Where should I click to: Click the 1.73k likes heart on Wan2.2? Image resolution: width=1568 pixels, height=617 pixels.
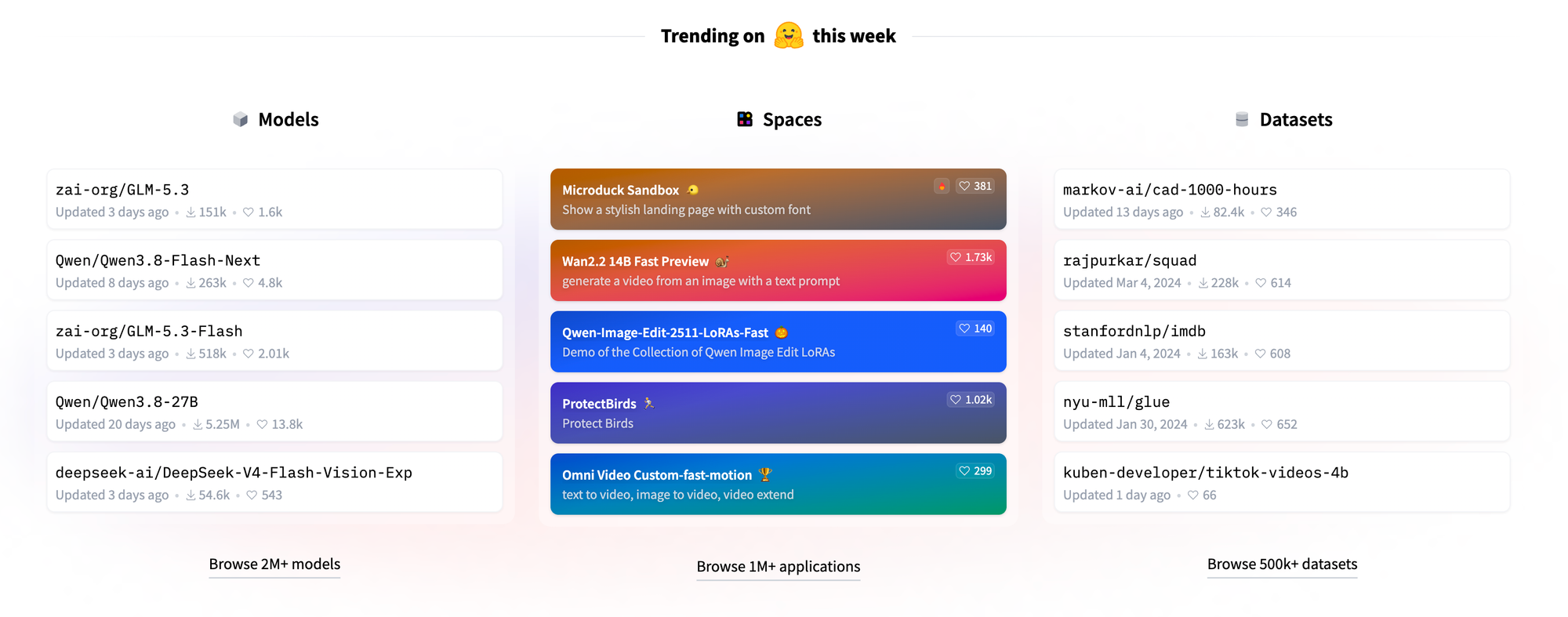[971, 257]
